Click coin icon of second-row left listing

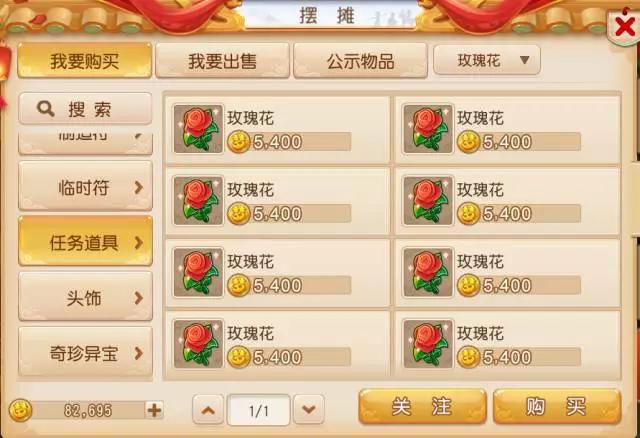pos(238,213)
